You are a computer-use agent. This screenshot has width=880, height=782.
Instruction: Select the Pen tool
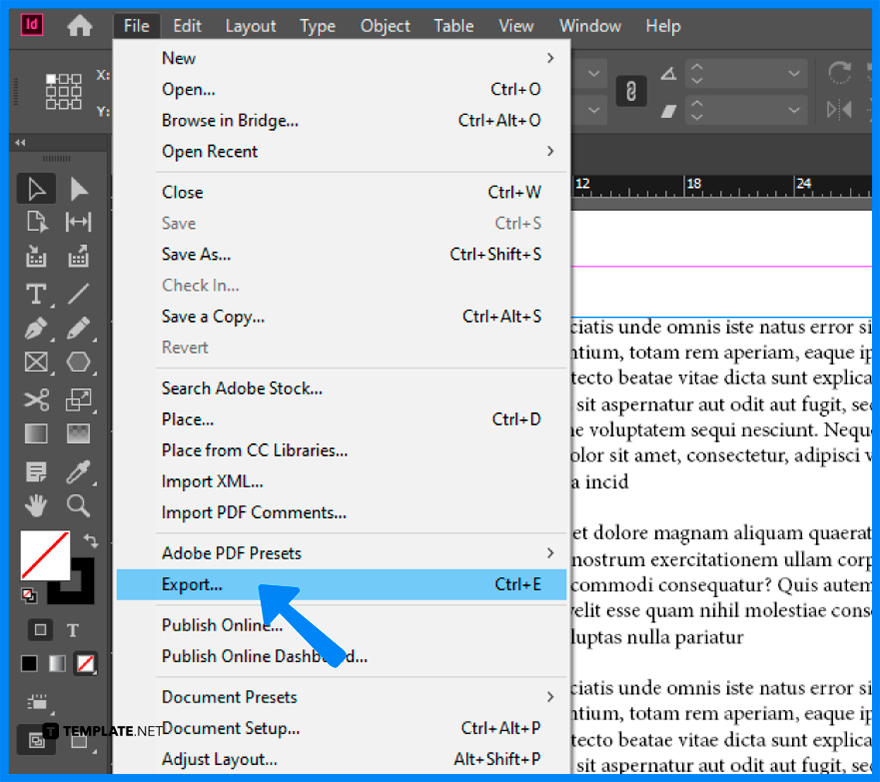36,329
